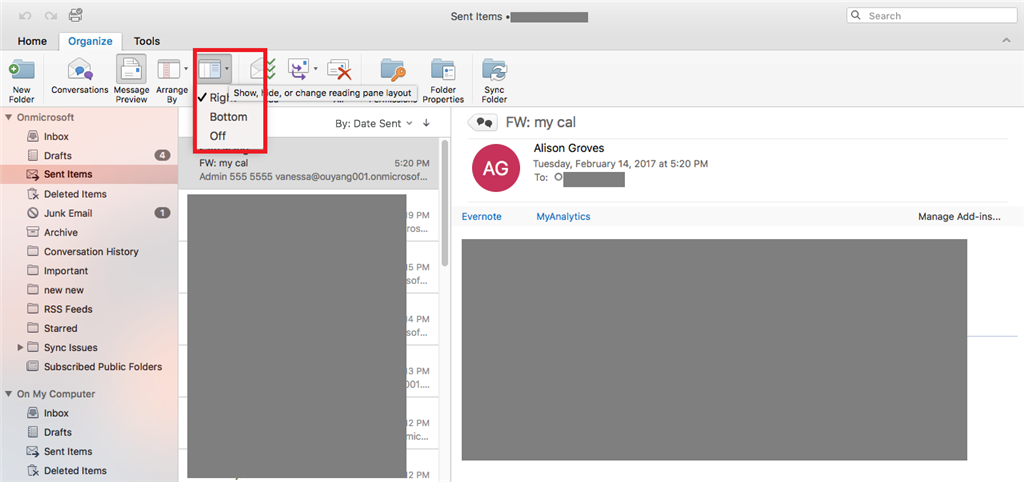Image resolution: width=1024 pixels, height=482 pixels.
Task: Collapse the ribbon with the chevron
Action: coord(1006,41)
